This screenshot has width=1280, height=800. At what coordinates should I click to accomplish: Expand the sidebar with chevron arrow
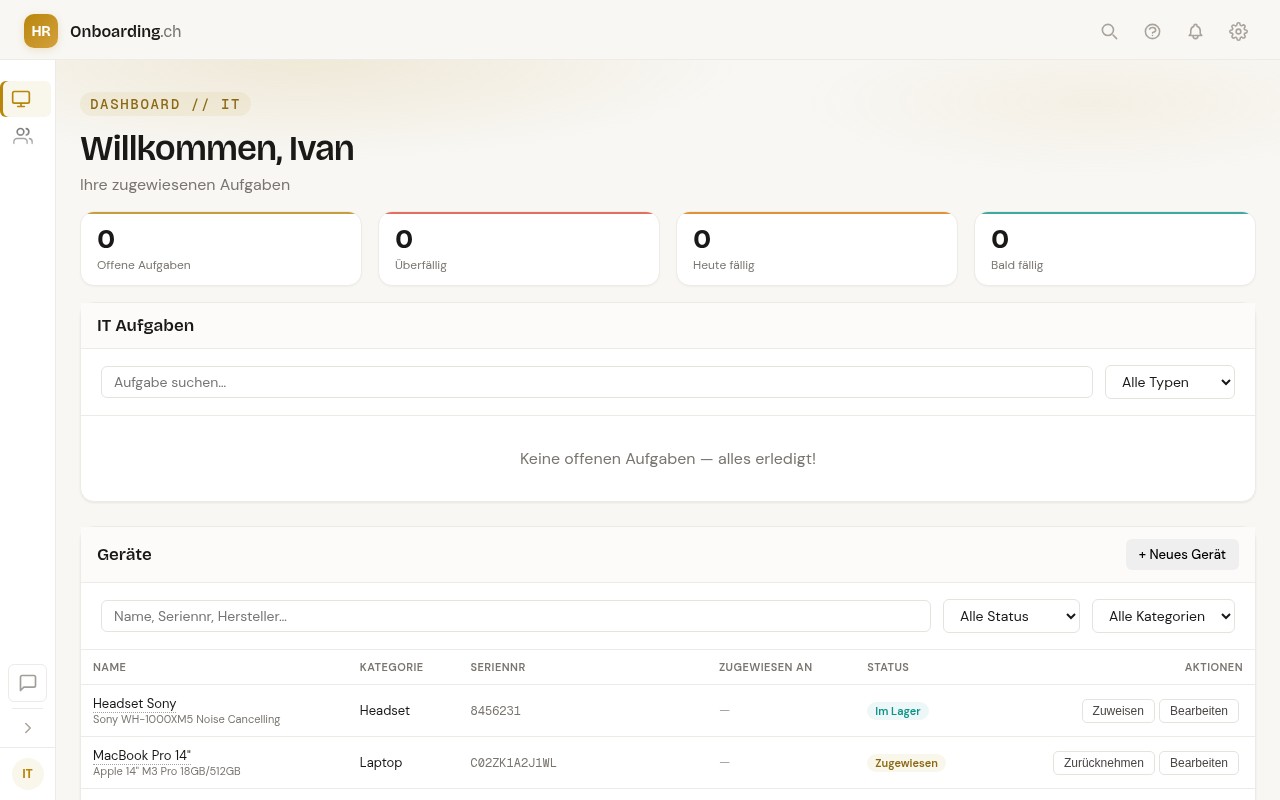point(28,728)
